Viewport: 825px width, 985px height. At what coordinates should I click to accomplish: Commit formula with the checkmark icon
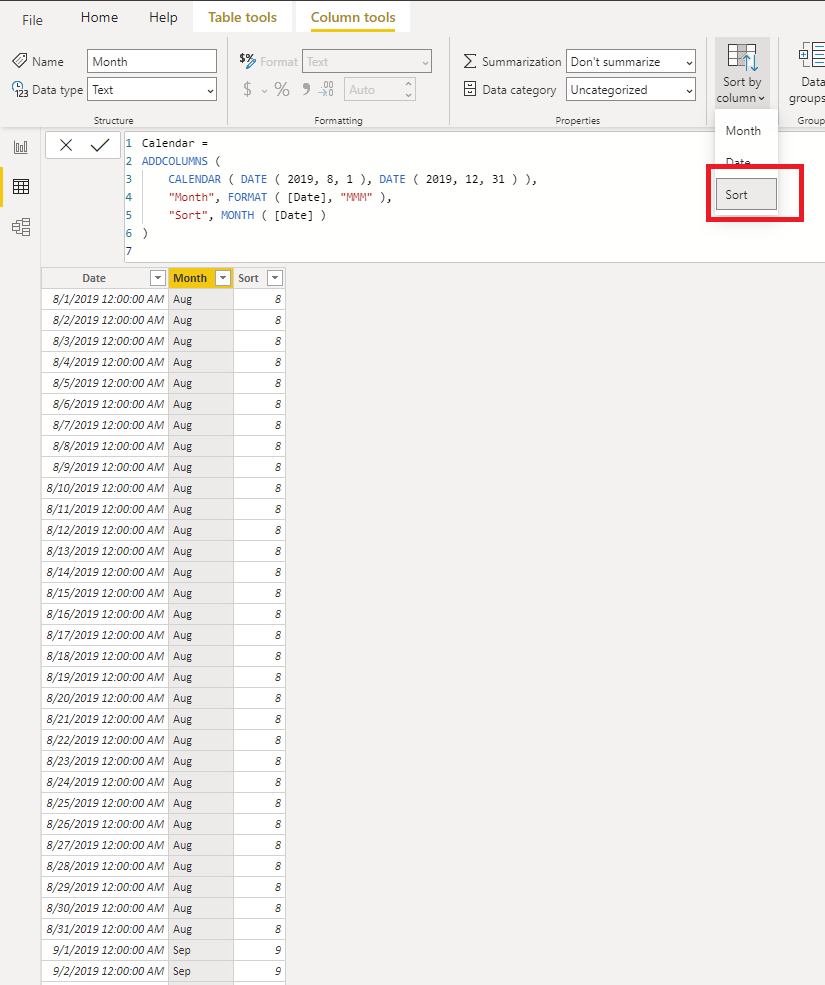(100, 146)
